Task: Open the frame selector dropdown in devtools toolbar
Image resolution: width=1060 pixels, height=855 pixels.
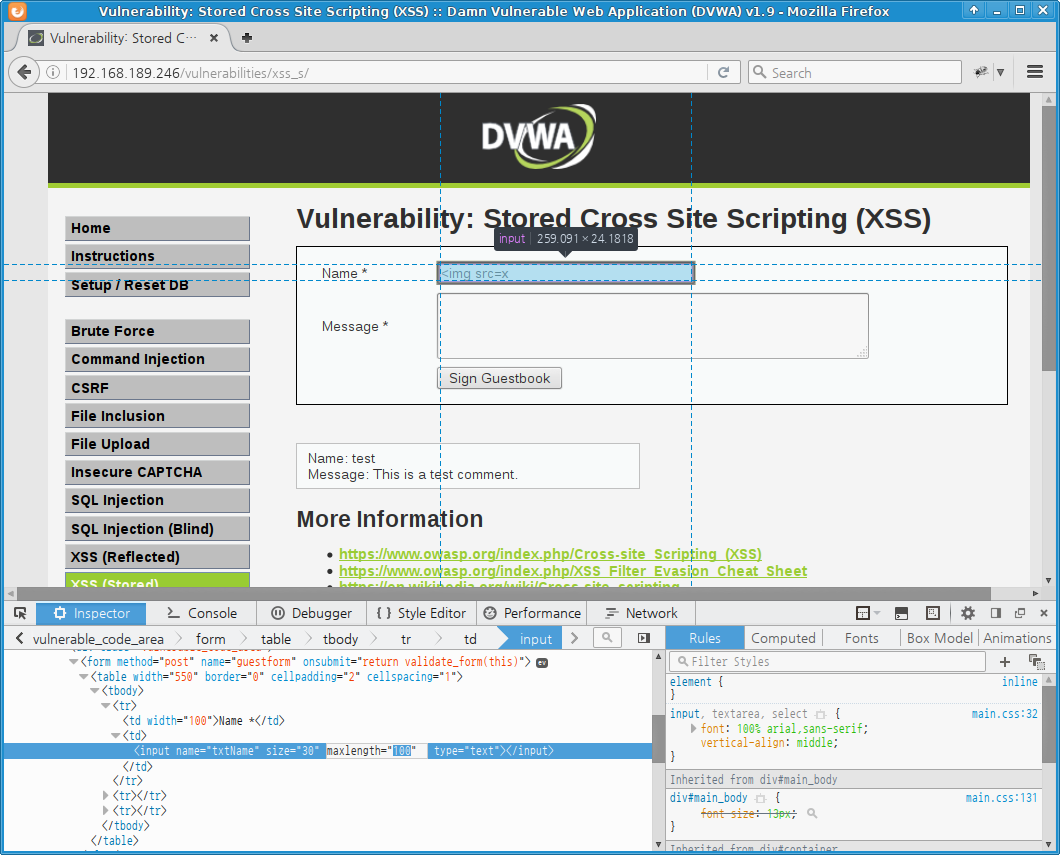Action: pyautogui.click(x=867, y=613)
